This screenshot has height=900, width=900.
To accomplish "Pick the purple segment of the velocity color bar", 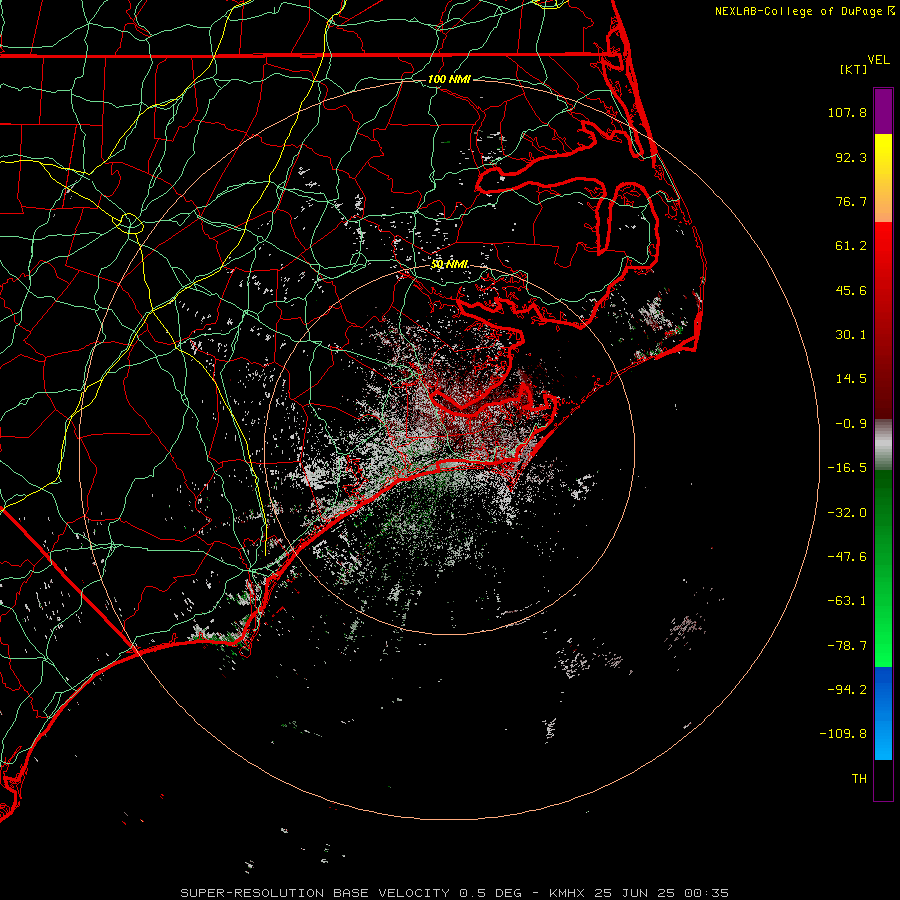I will click(x=883, y=111).
